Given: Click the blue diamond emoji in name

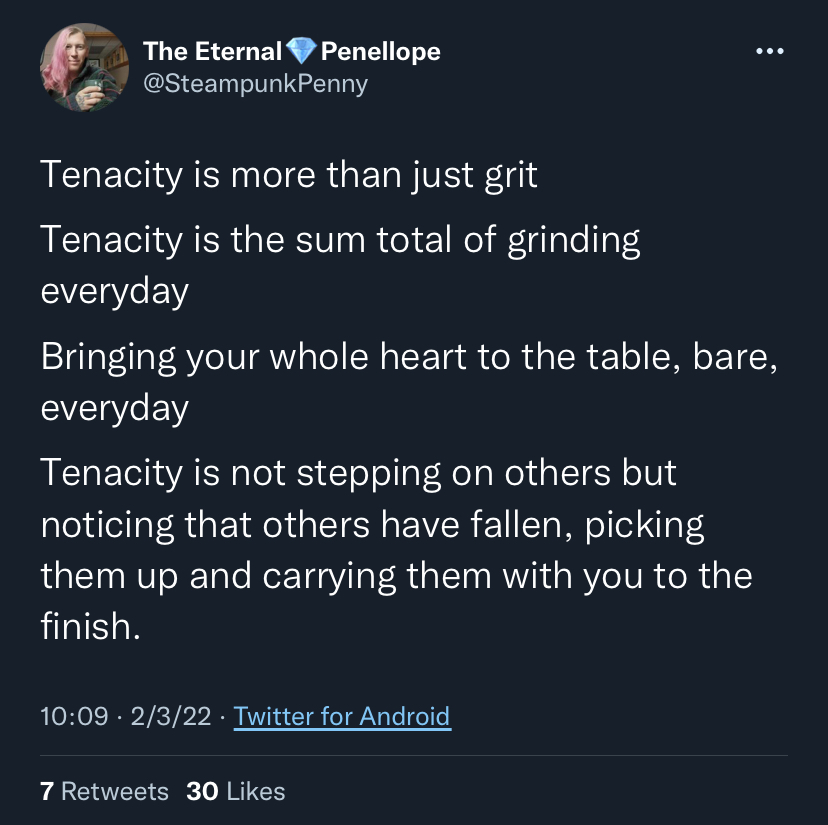Looking at the screenshot, I should coord(301,51).
